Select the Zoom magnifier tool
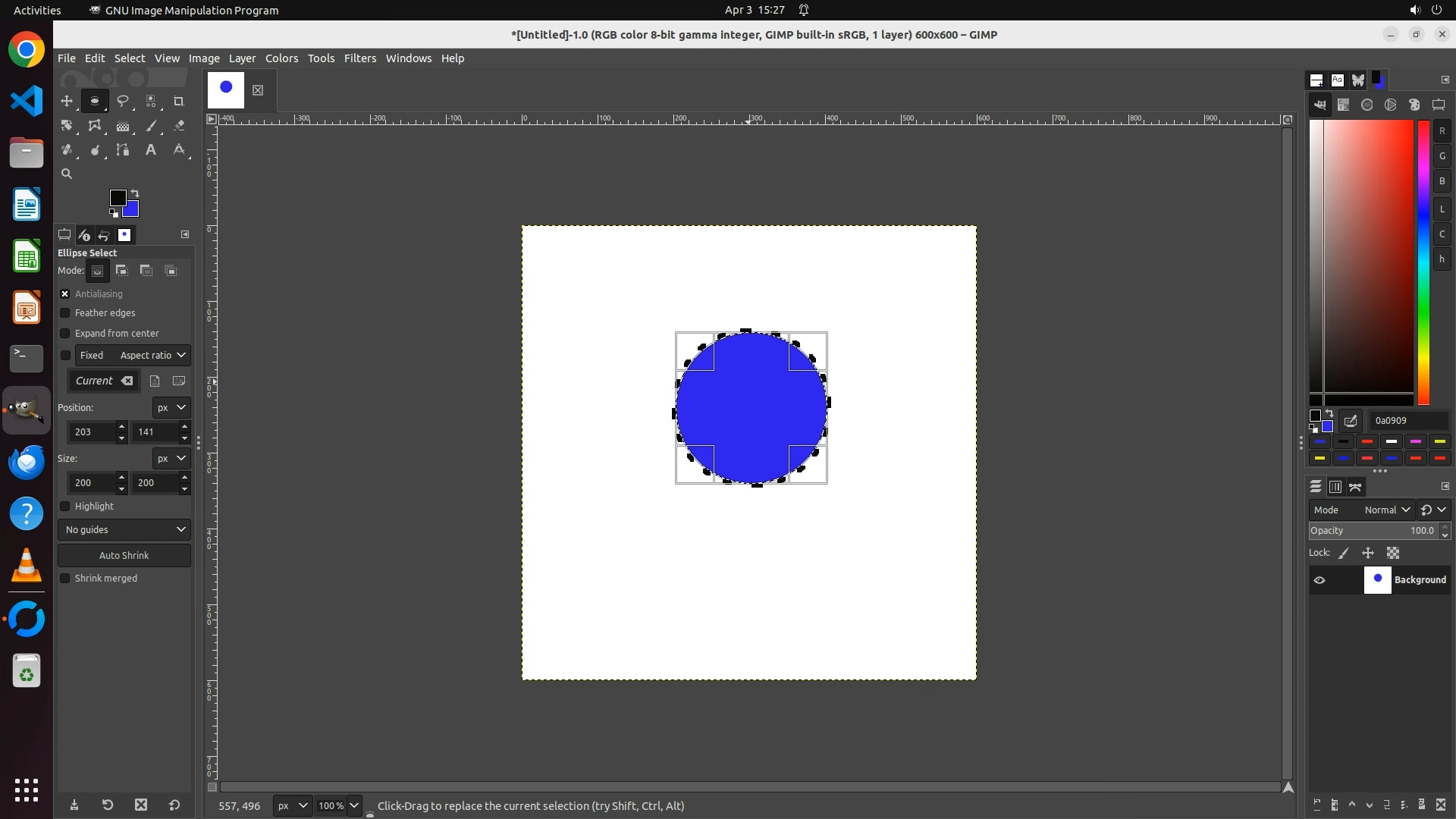Screen dimensions: 1456x819 click(67, 174)
